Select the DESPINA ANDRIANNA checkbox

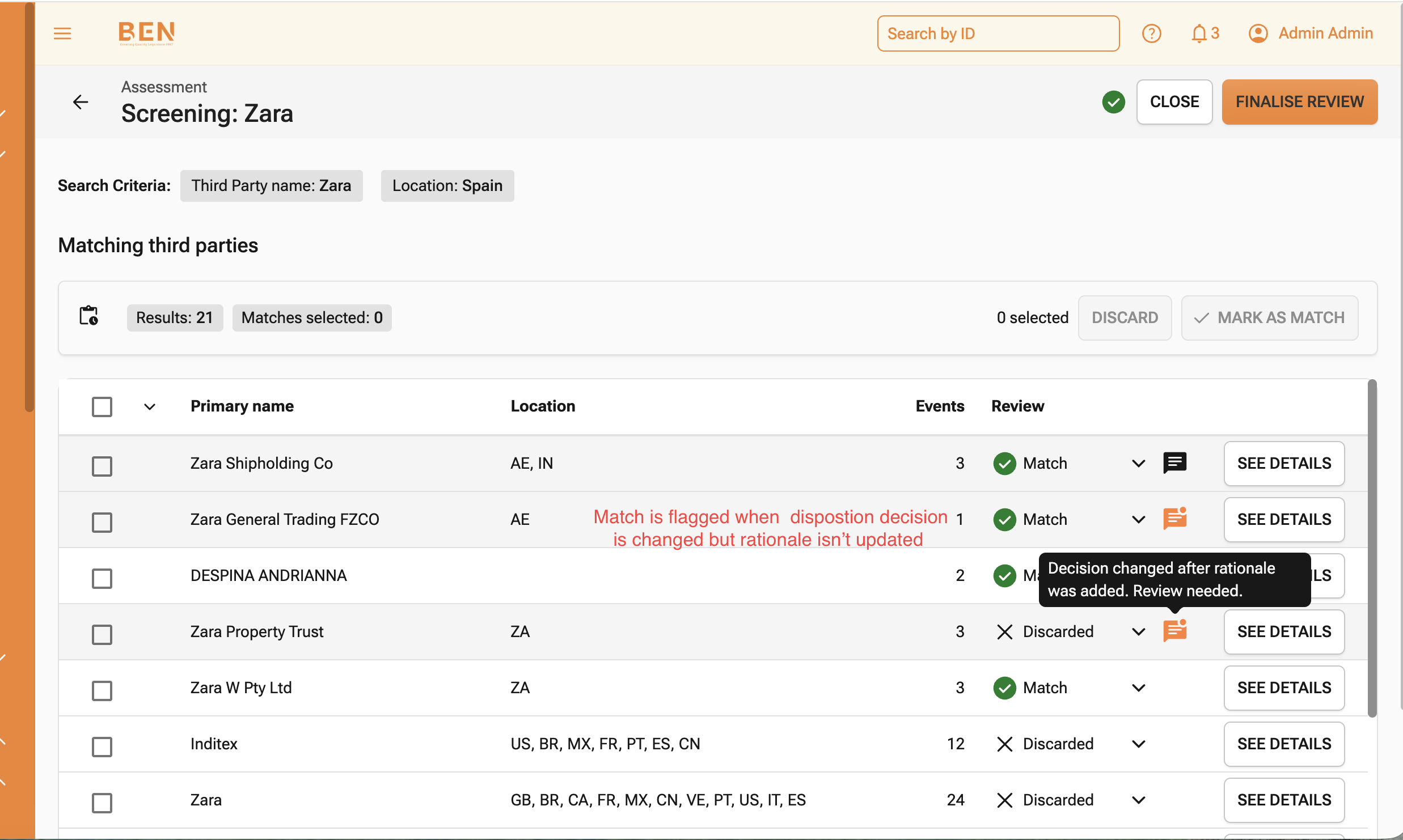pyautogui.click(x=102, y=578)
